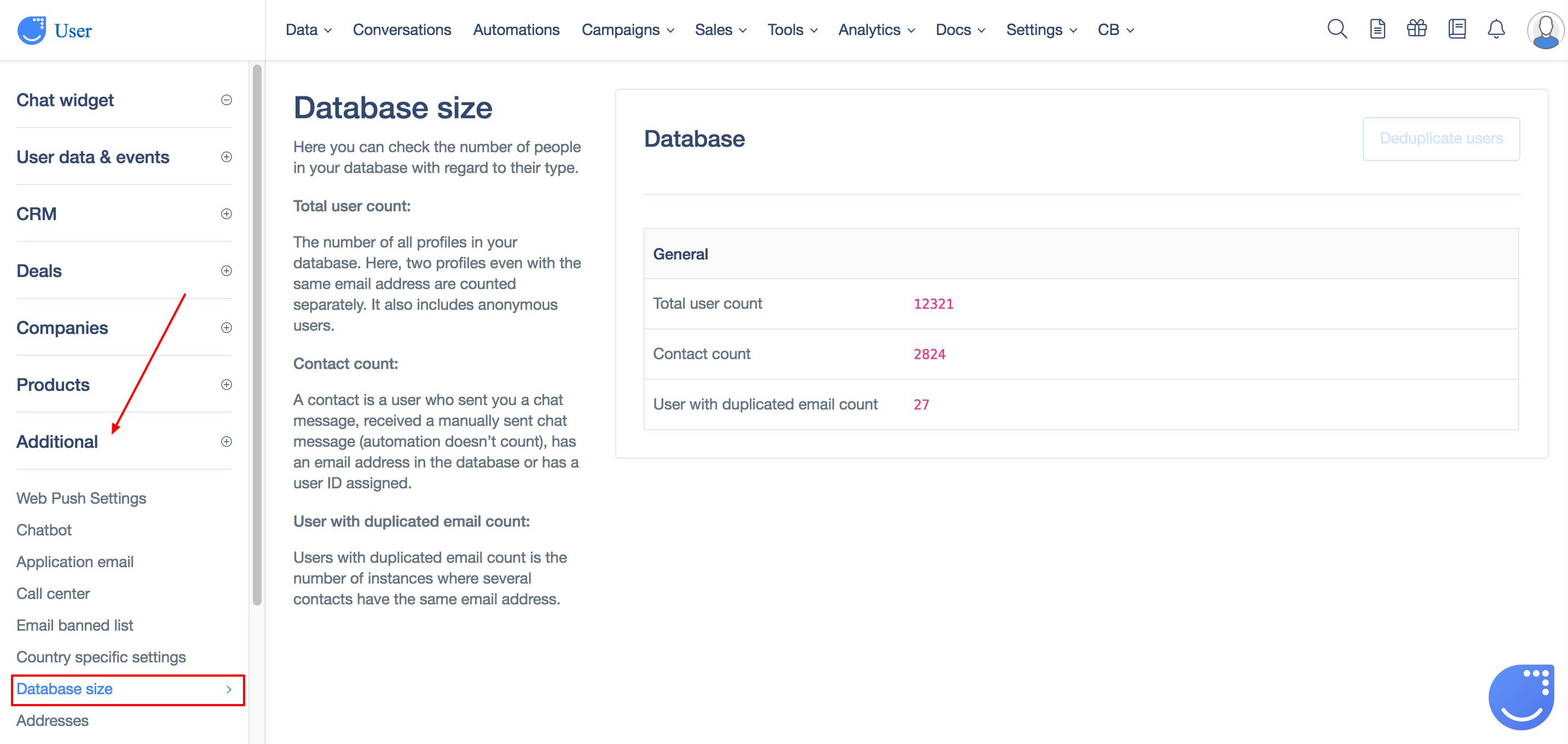Open the knowledge base book icon
The image size is (1568, 744).
coord(1456,28)
